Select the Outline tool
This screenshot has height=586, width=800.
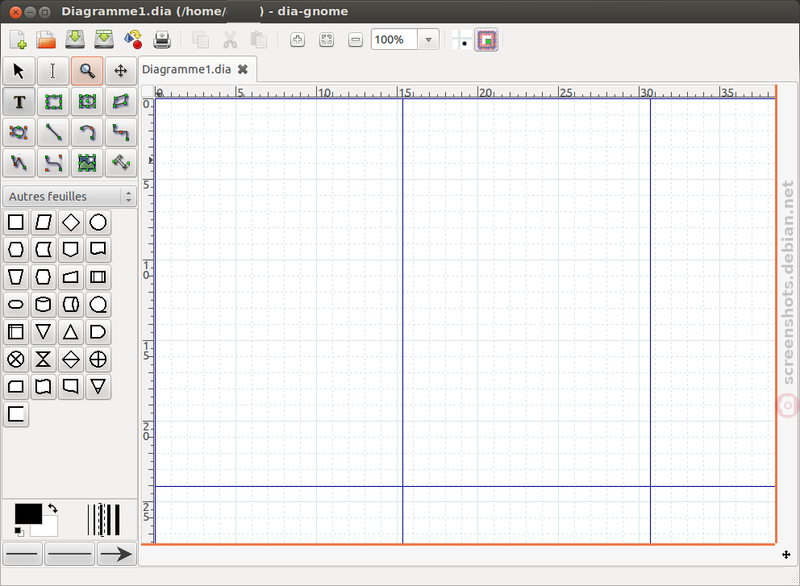pyautogui.click(x=120, y=163)
